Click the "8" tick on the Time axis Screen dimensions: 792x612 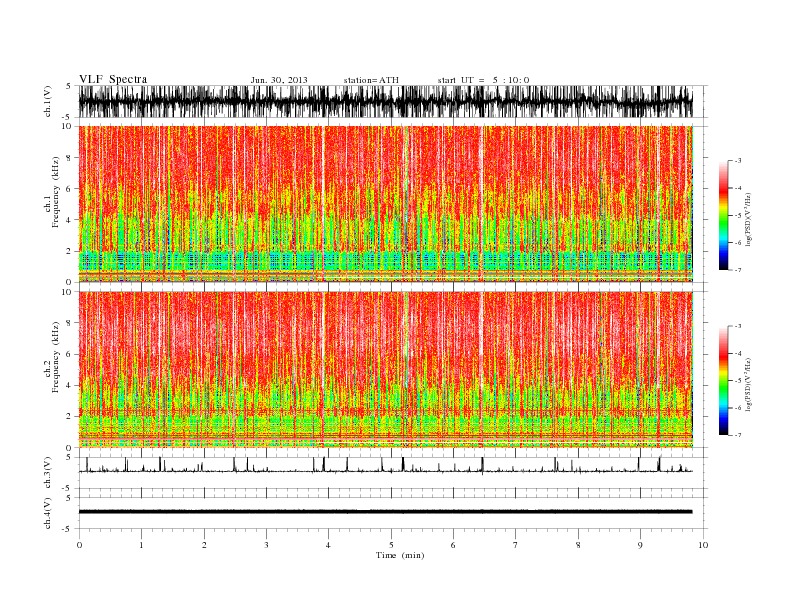[578, 545]
